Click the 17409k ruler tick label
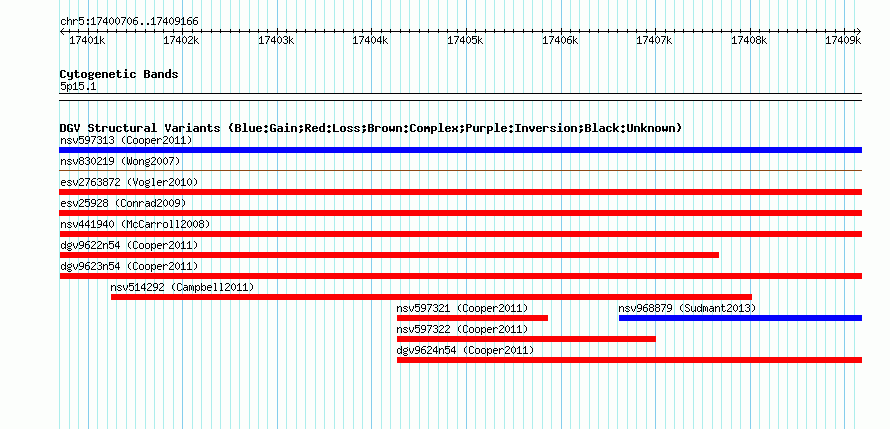This screenshot has height=429, width=890. [843, 41]
